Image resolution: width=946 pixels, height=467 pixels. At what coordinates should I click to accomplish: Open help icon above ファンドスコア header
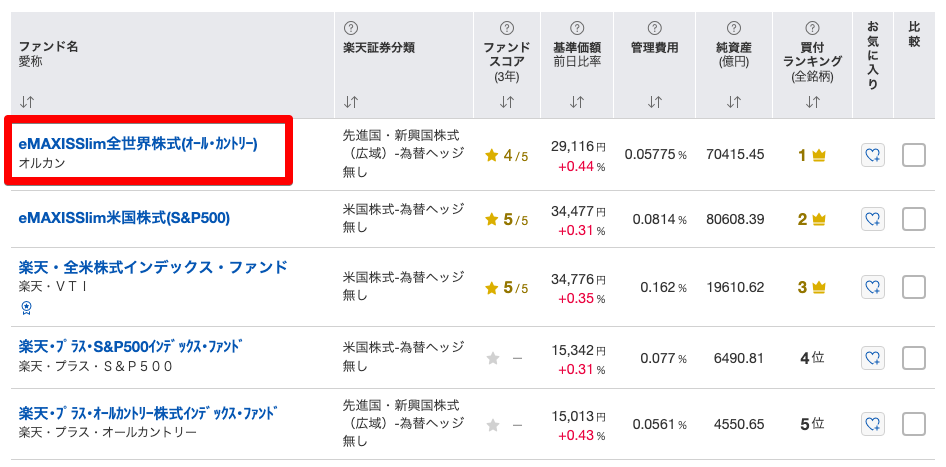[507, 28]
